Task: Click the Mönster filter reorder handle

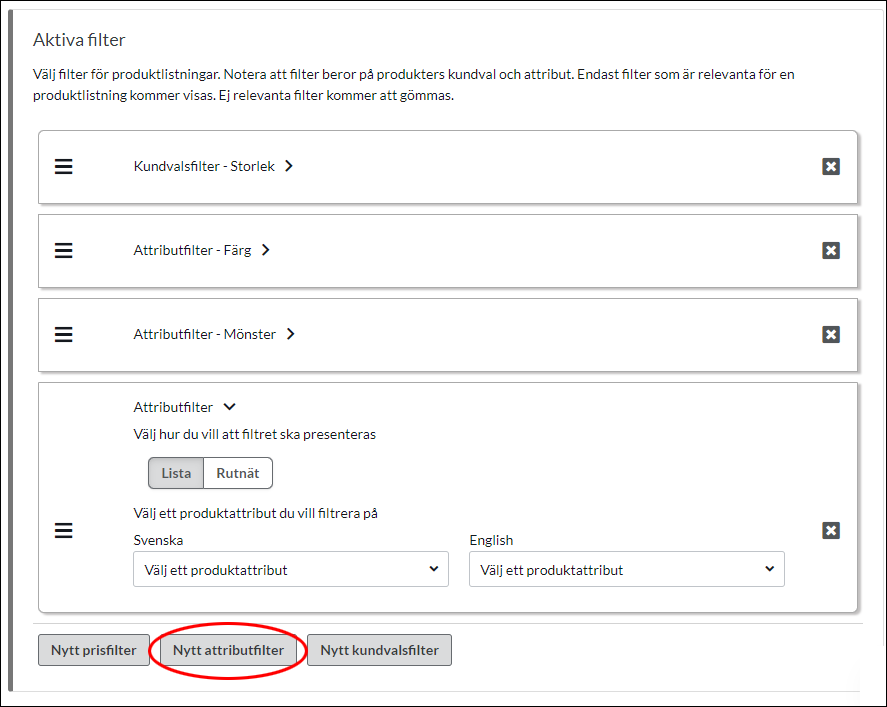Action: (63, 334)
